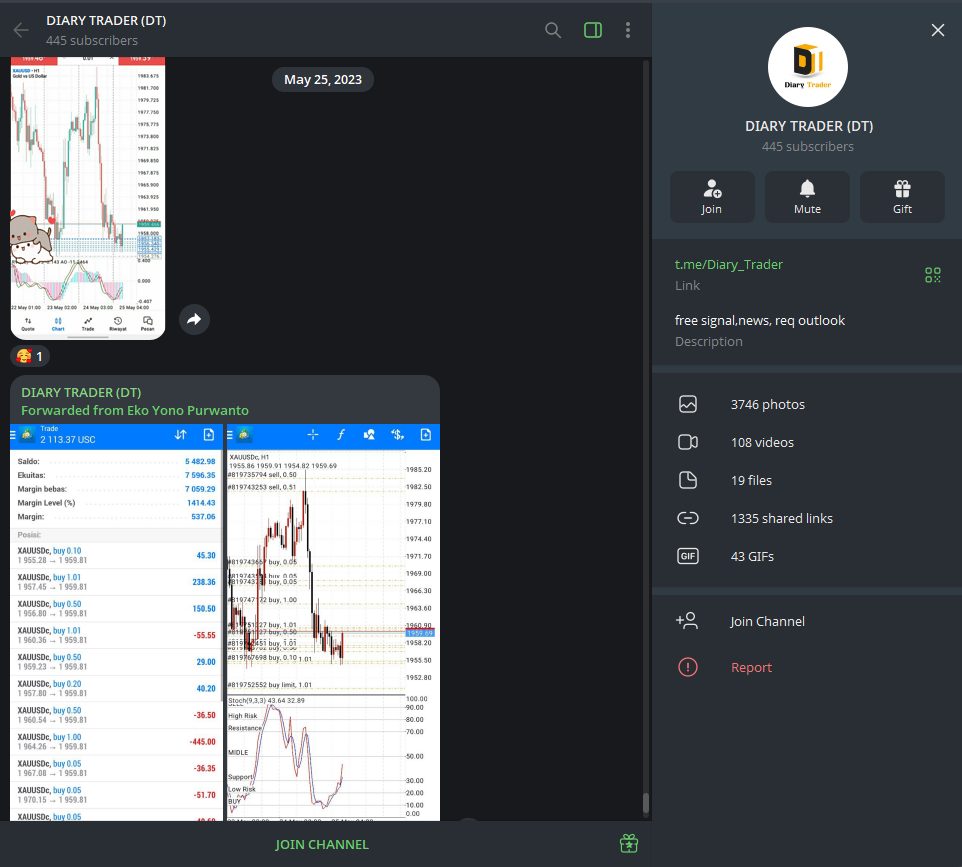
Task: View the 19 files list
Action: pos(751,481)
